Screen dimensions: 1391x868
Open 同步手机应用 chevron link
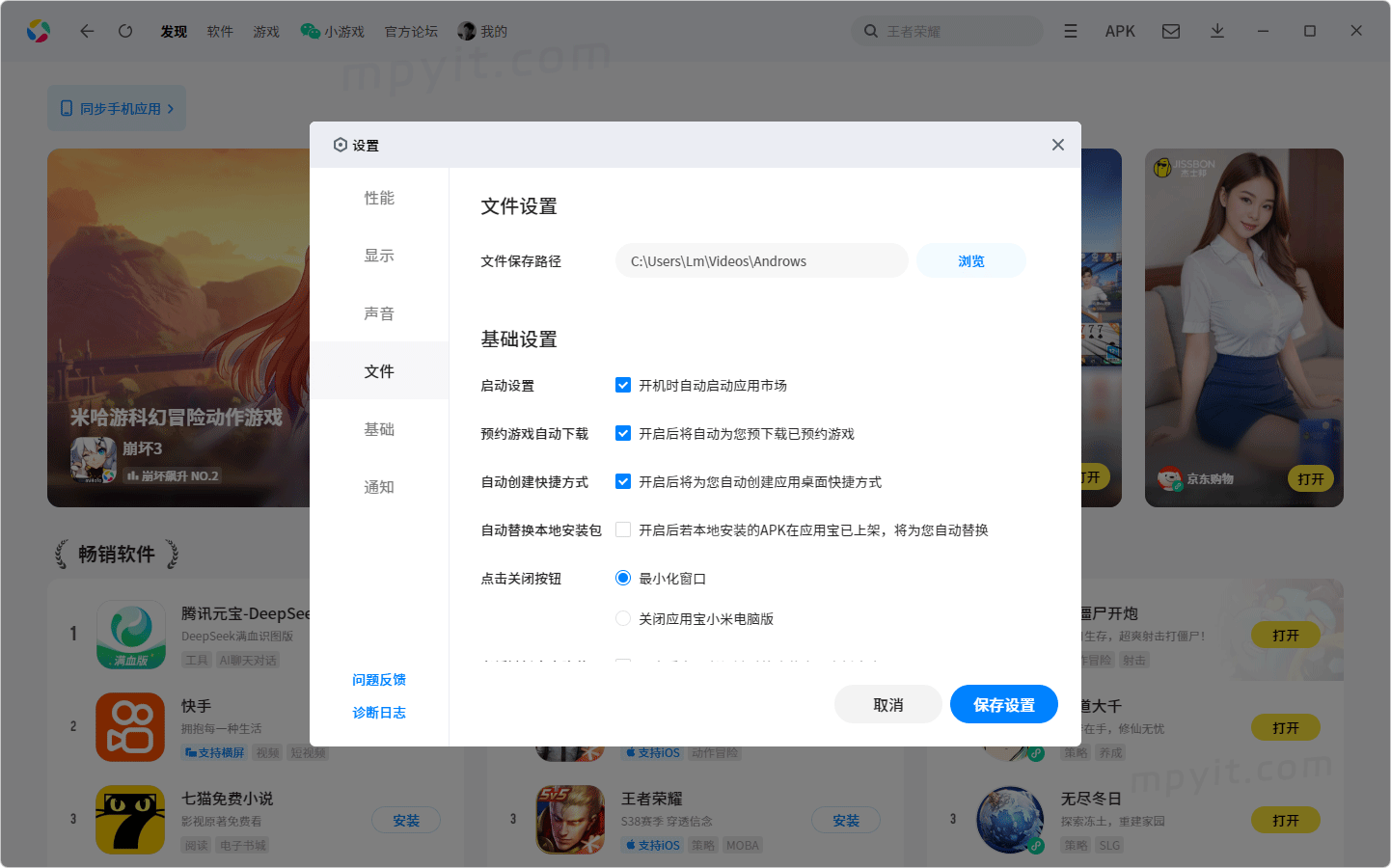pos(117,108)
